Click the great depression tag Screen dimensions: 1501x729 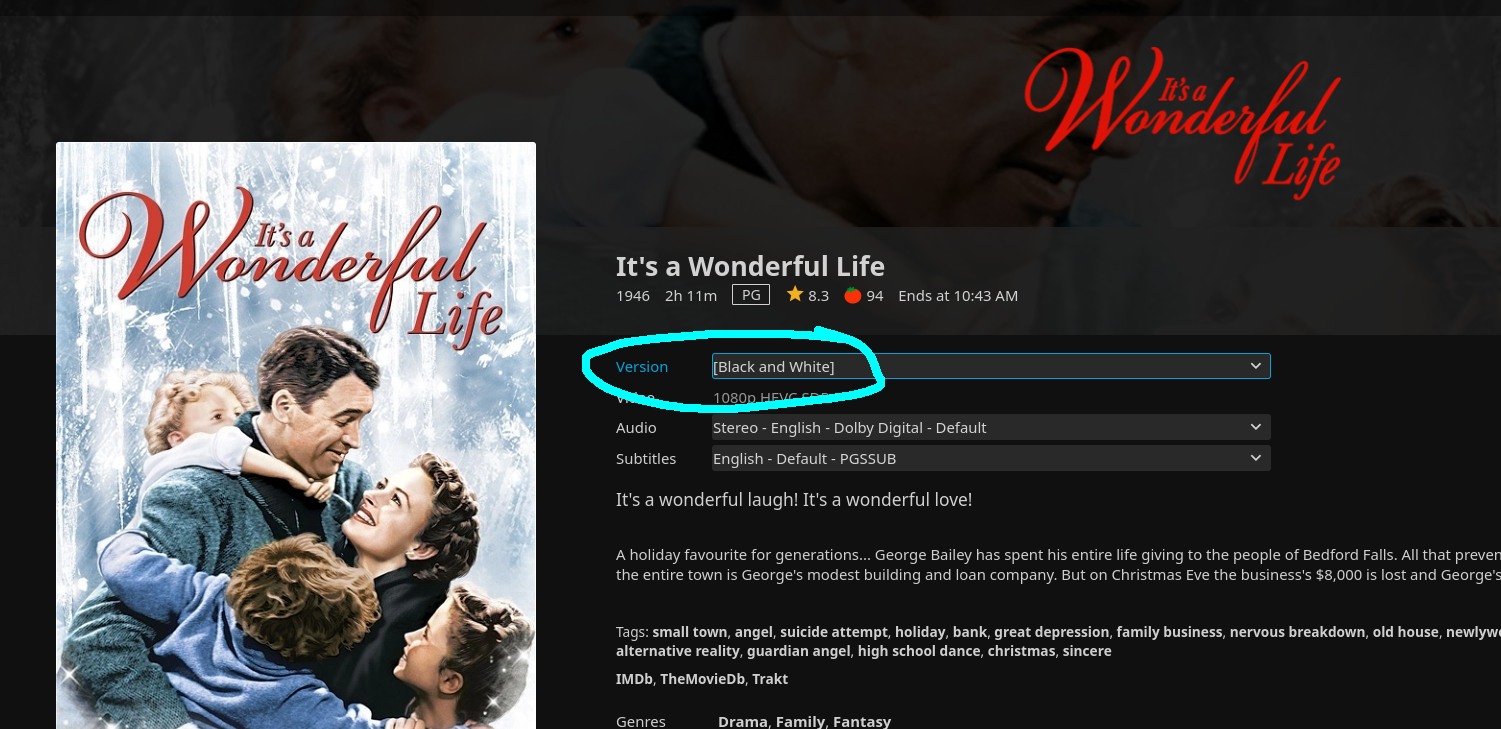(x=1051, y=632)
